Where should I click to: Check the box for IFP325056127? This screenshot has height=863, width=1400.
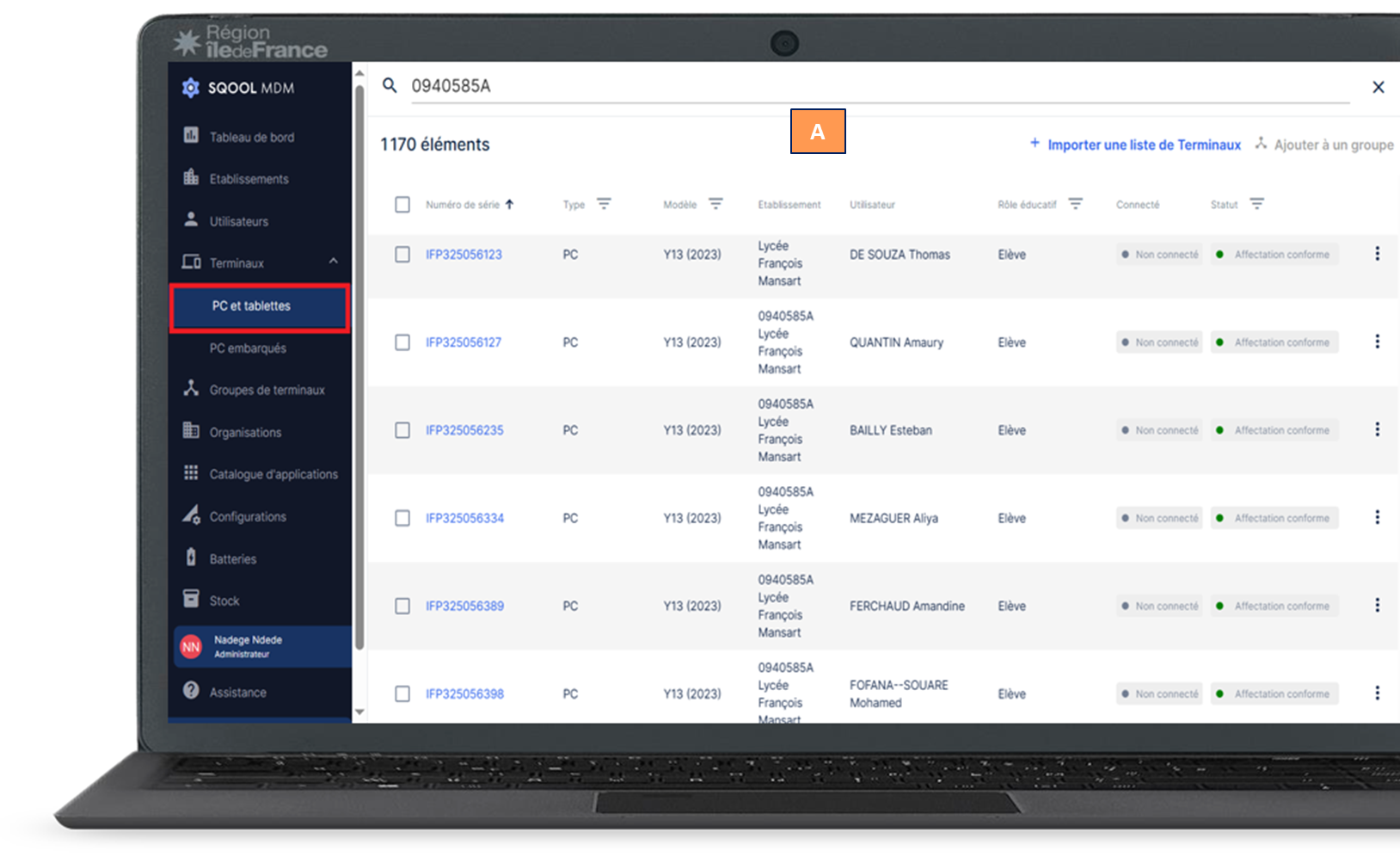[x=402, y=342]
